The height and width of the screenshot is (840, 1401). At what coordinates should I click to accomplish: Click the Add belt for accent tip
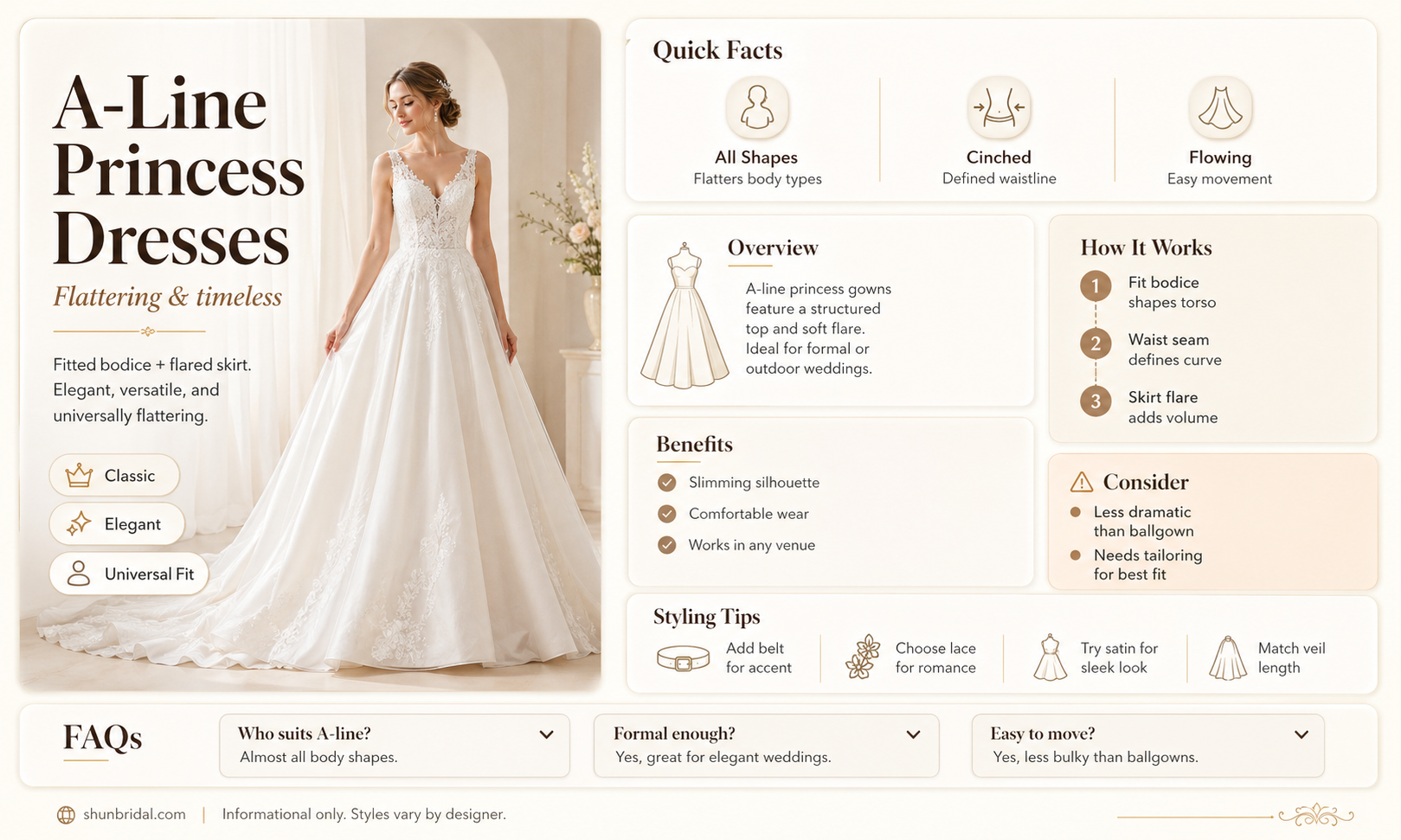[758, 657]
